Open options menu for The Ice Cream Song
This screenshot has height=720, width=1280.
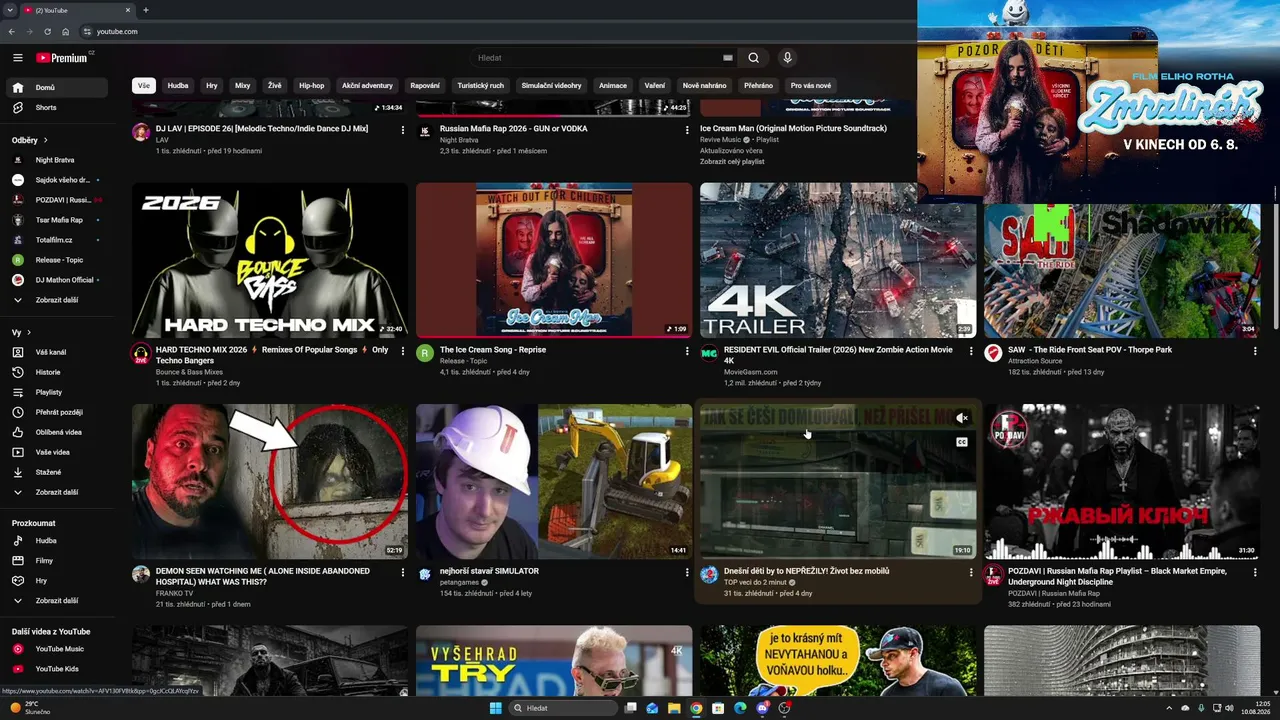(x=687, y=351)
